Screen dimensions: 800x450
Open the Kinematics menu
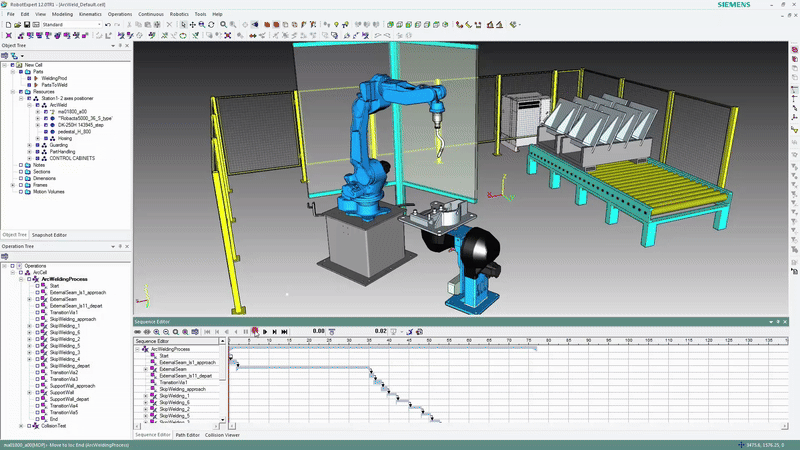[x=90, y=14]
